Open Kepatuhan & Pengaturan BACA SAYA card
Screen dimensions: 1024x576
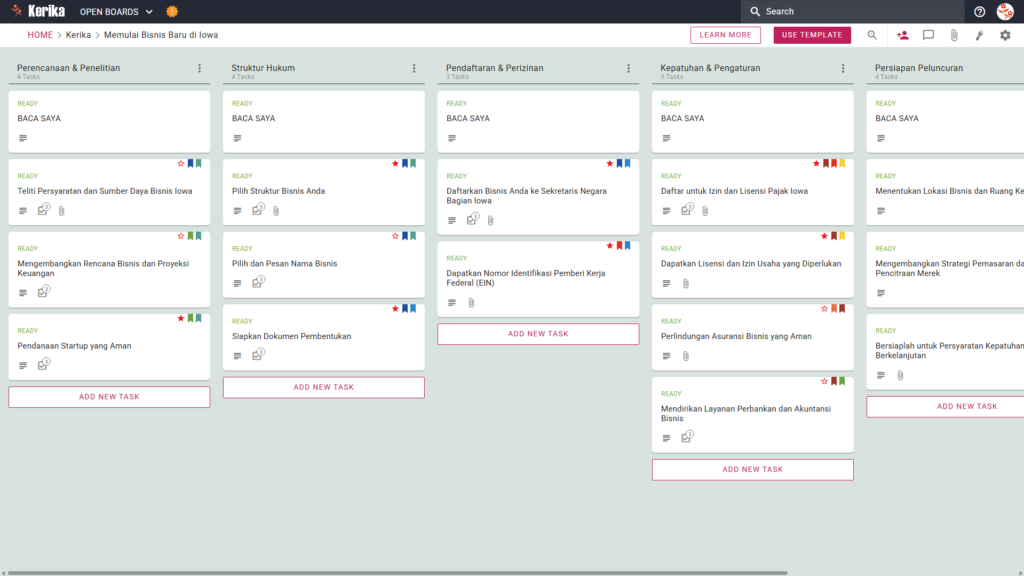pyautogui.click(x=752, y=121)
